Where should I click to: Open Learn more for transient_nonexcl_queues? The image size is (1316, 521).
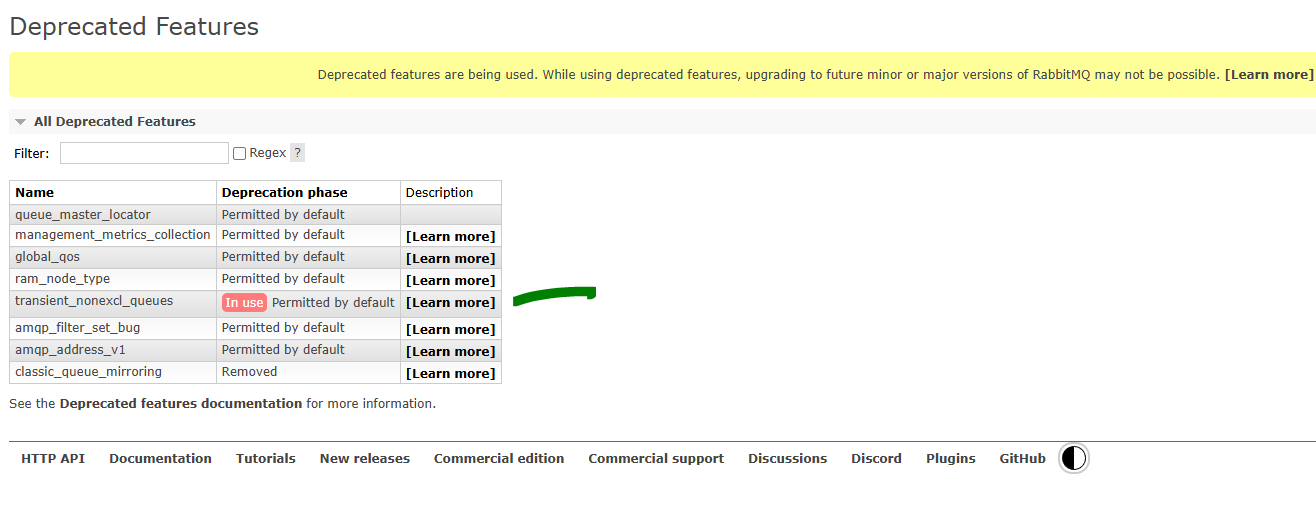coord(450,302)
